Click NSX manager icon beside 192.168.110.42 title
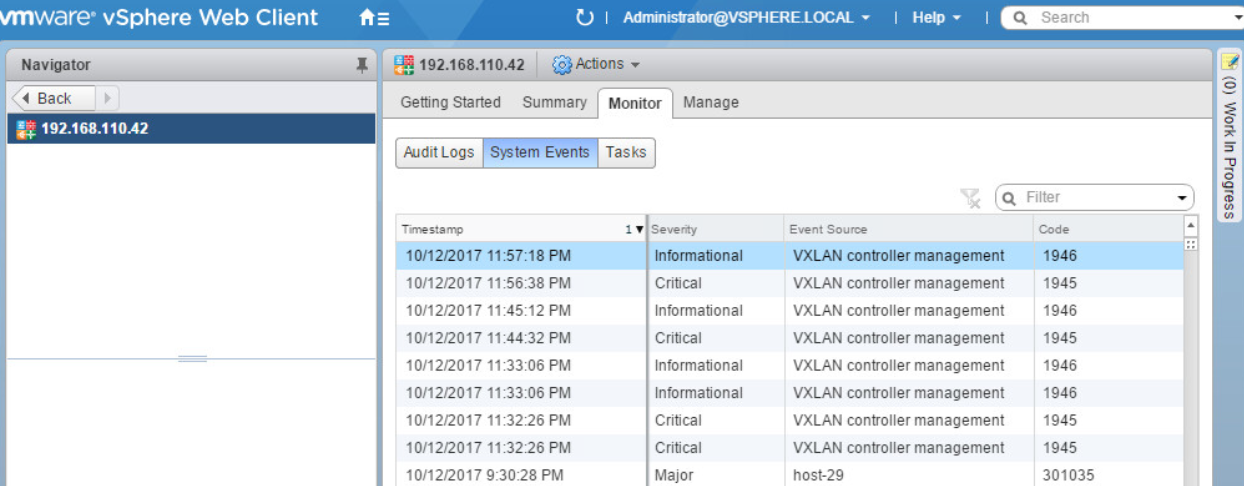The height and width of the screenshot is (486, 1244). click(x=404, y=65)
